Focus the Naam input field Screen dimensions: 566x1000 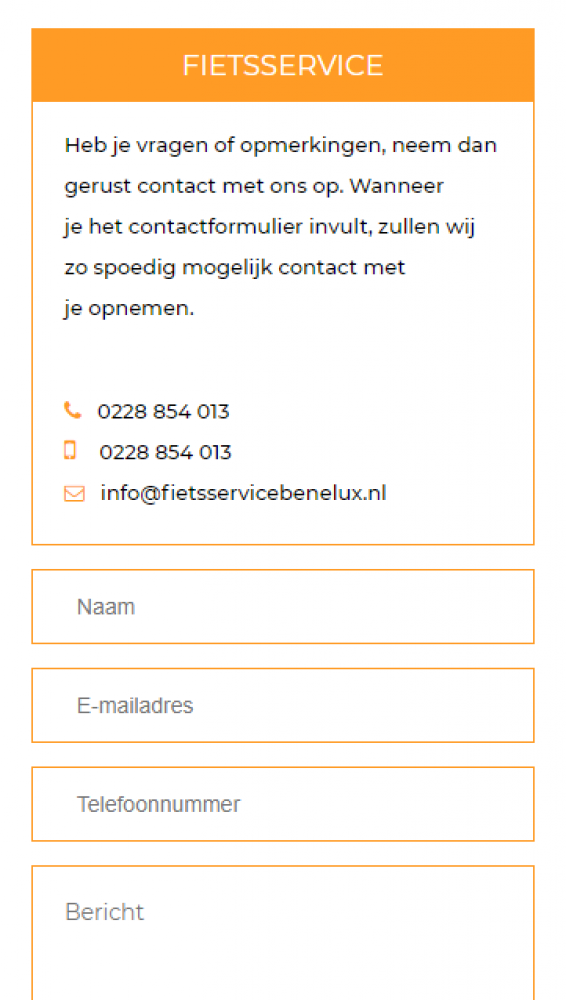pos(283,607)
